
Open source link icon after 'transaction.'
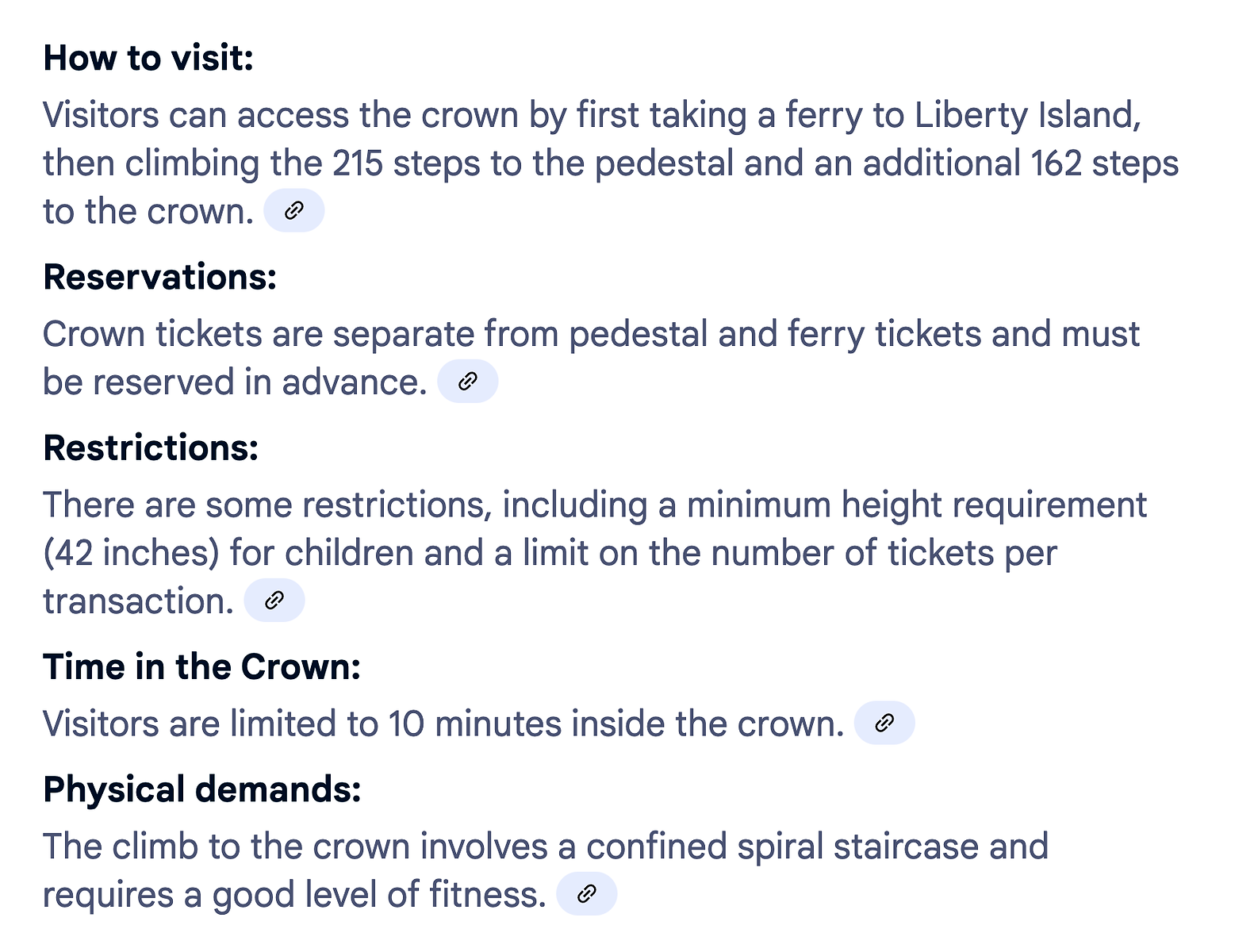pyautogui.click(x=274, y=601)
